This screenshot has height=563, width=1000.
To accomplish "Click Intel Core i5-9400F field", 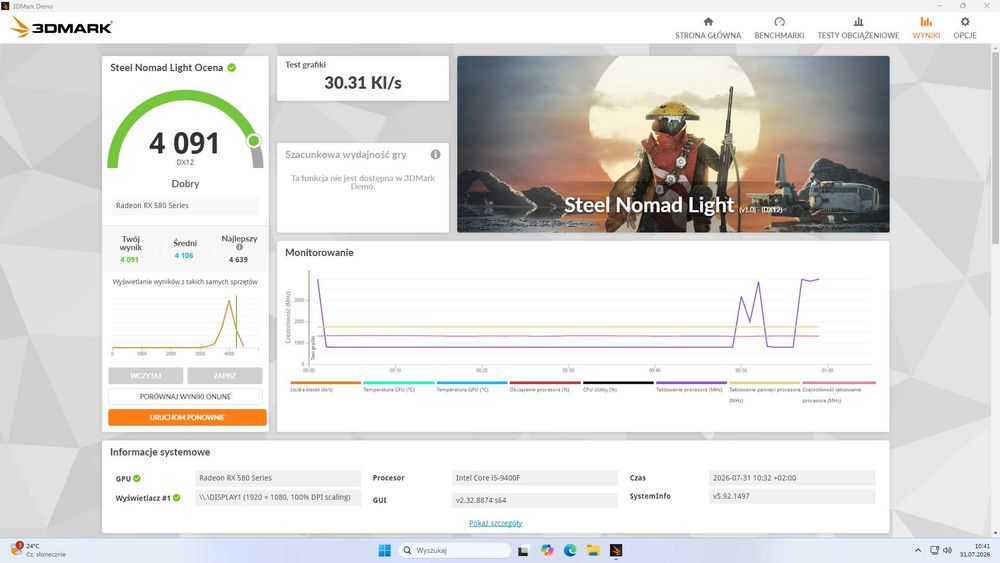I will coord(534,478).
